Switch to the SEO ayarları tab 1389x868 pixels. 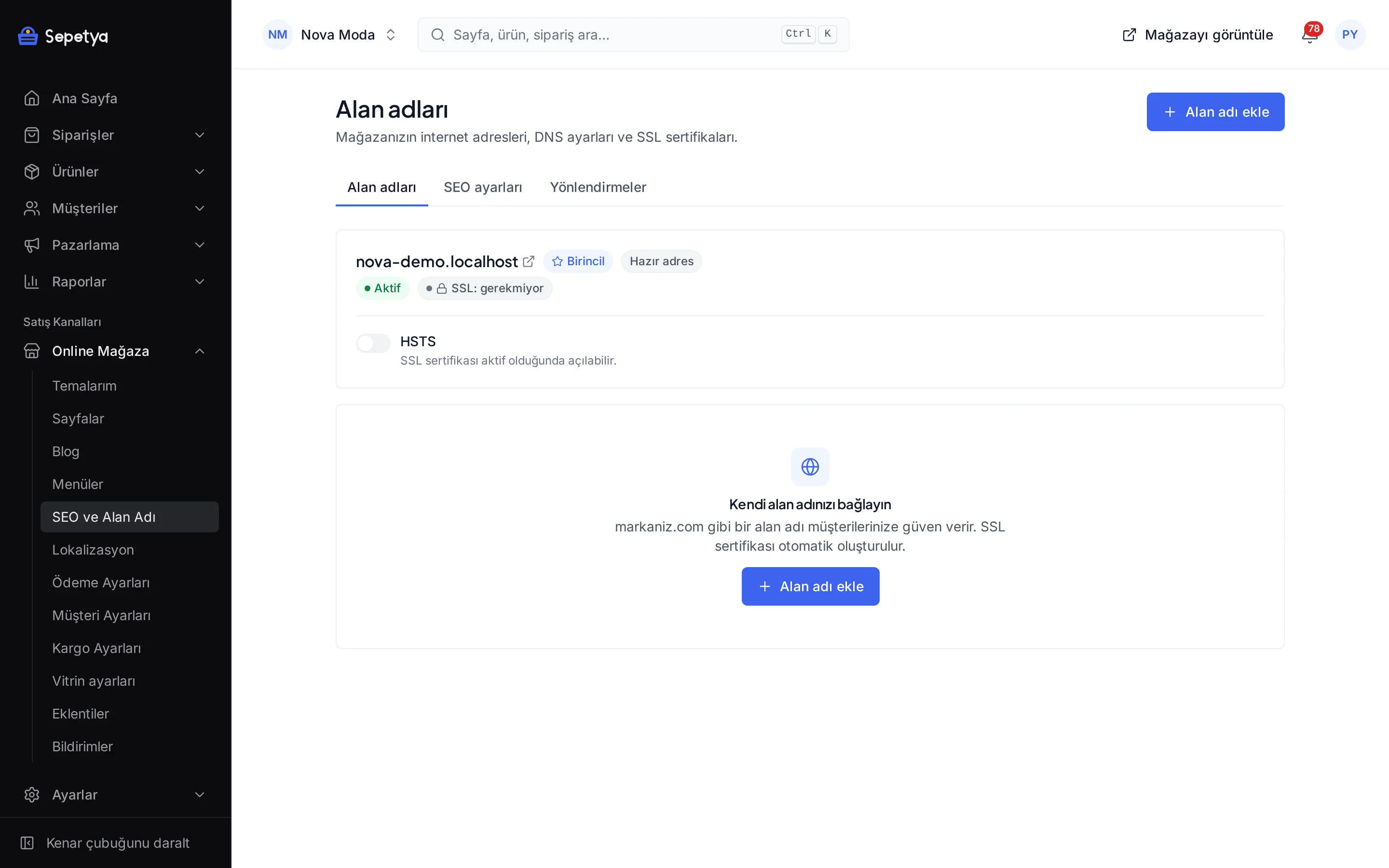pyautogui.click(x=483, y=187)
